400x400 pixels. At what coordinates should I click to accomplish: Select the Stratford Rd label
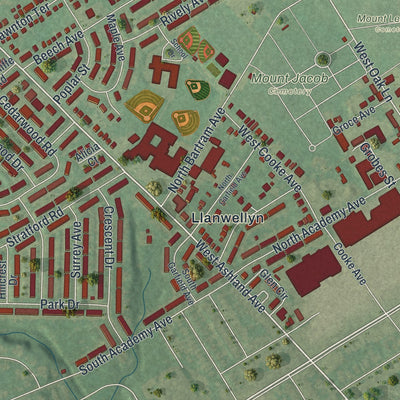coord(35,227)
